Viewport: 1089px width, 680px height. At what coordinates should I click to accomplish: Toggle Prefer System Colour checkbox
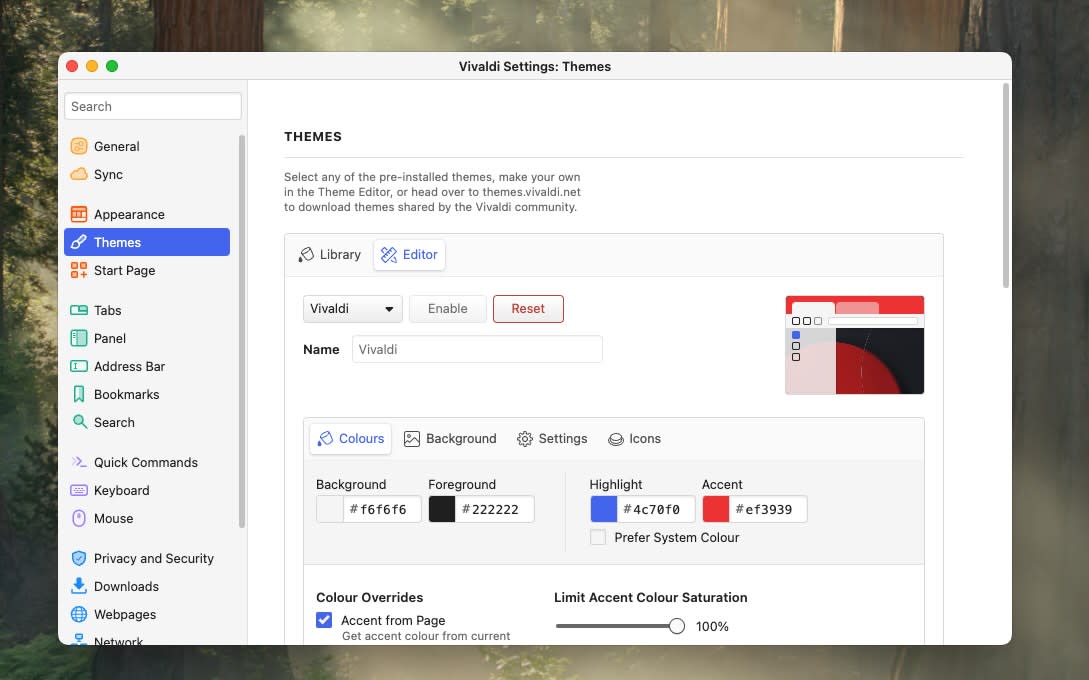[597, 538]
